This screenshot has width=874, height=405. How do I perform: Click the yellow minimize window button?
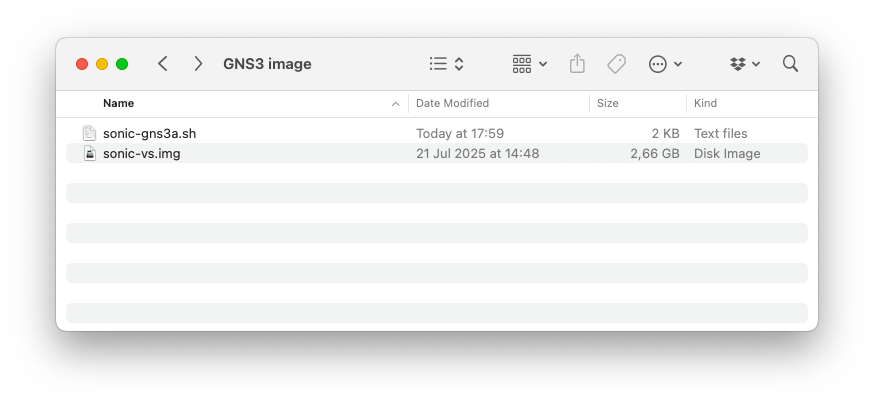[x=102, y=64]
